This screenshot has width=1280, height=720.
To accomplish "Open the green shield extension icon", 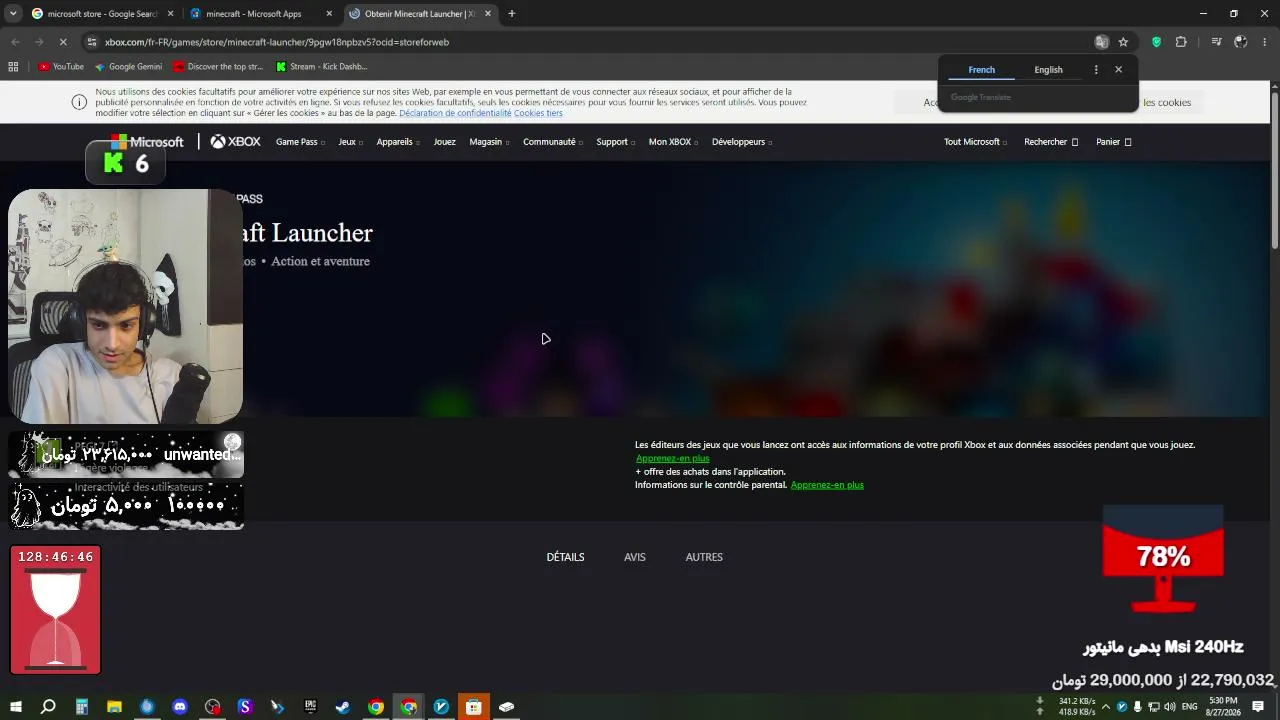I will pyautogui.click(x=1157, y=42).
